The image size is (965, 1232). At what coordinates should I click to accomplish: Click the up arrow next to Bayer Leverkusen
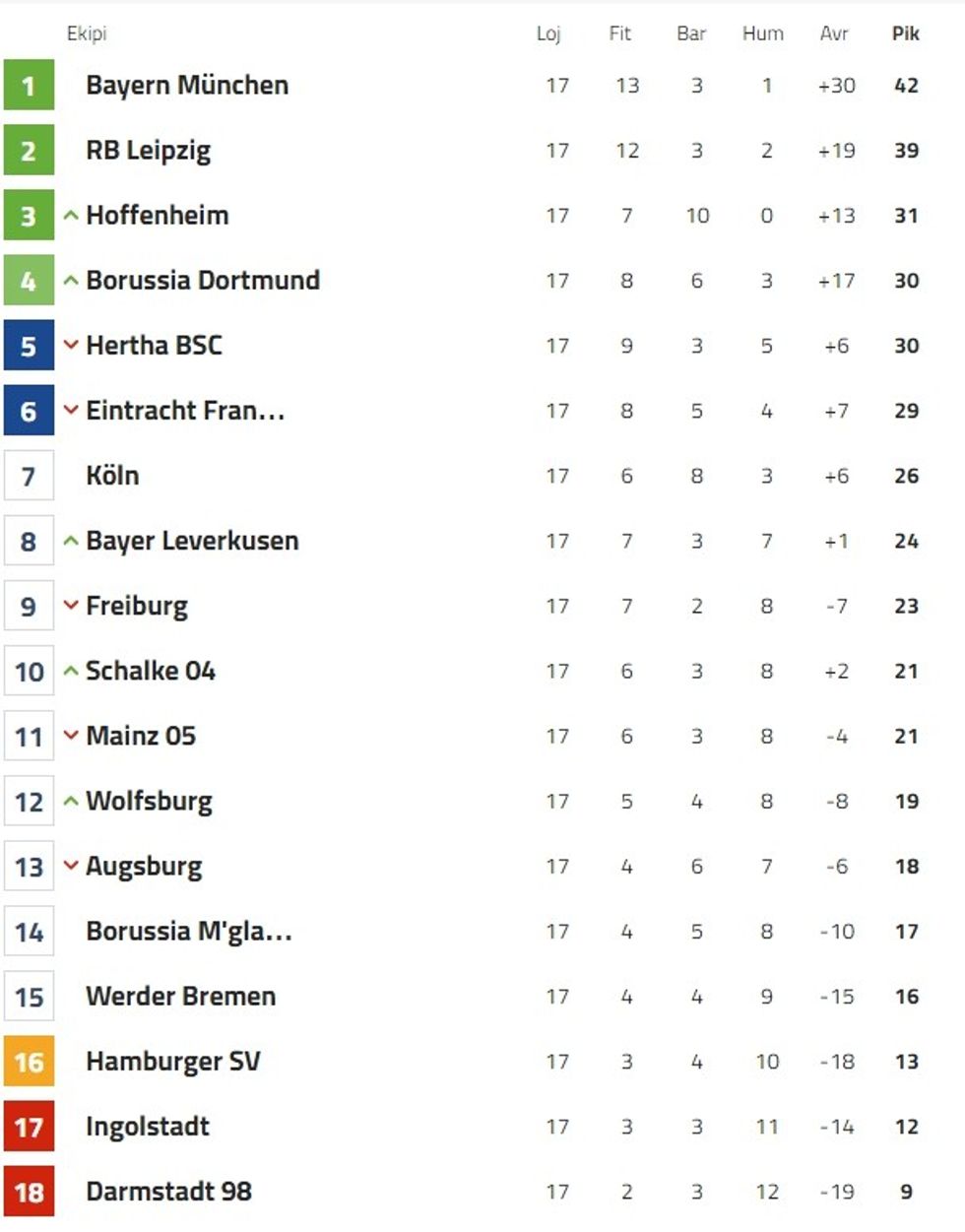(x=71, y=541)
